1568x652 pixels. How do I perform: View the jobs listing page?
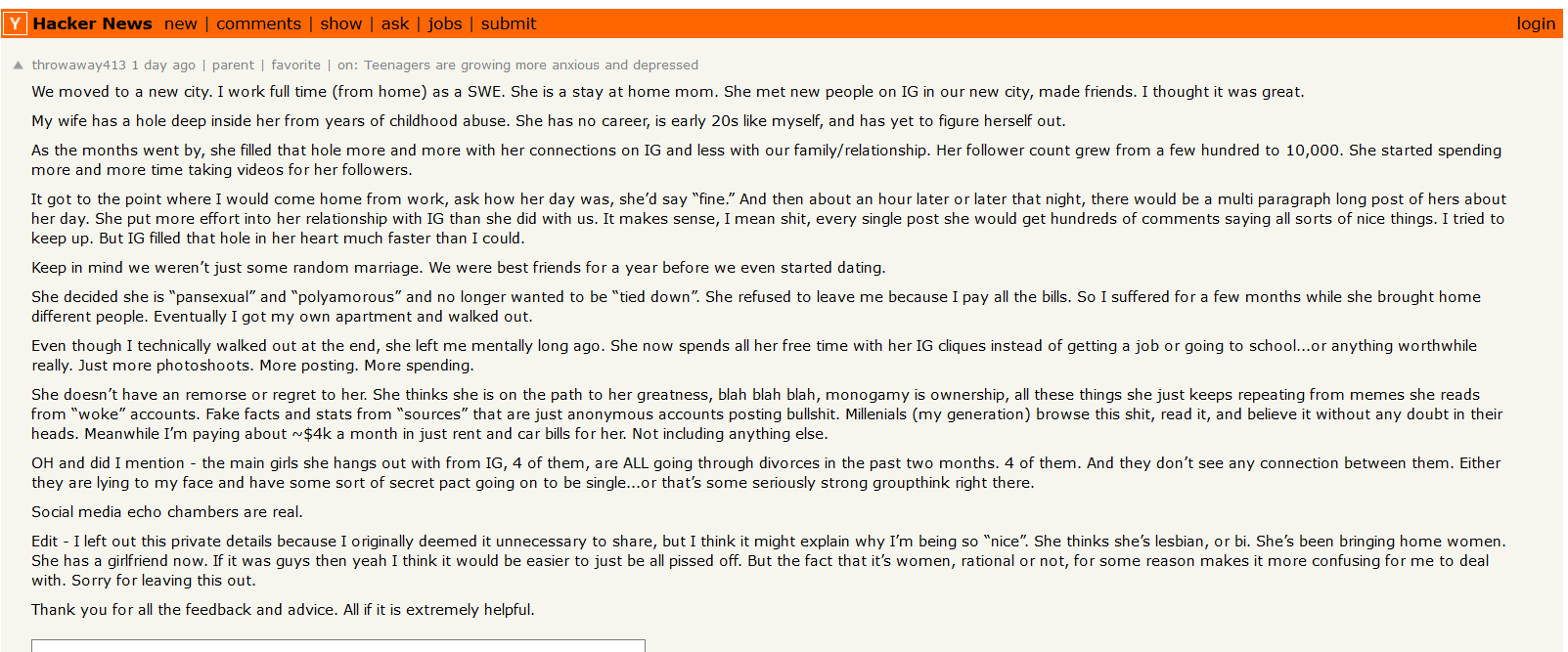click(444, 23)
